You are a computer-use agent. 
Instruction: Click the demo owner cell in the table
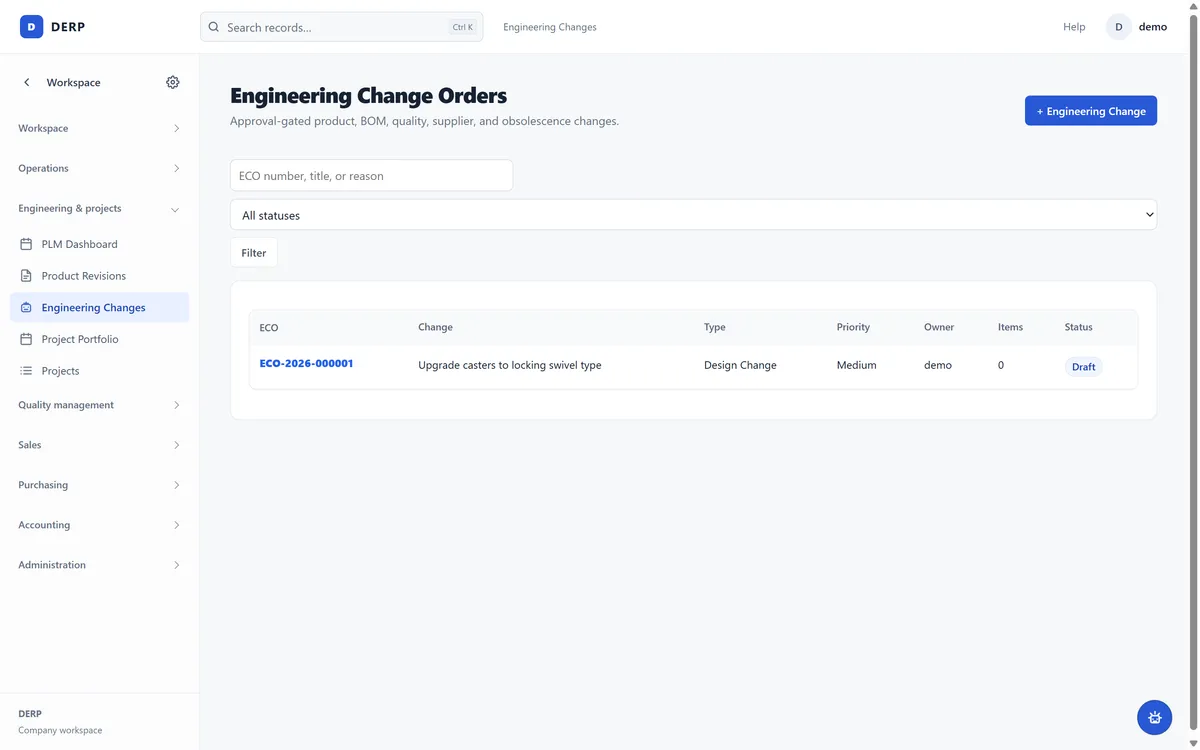tap(938, 365)
